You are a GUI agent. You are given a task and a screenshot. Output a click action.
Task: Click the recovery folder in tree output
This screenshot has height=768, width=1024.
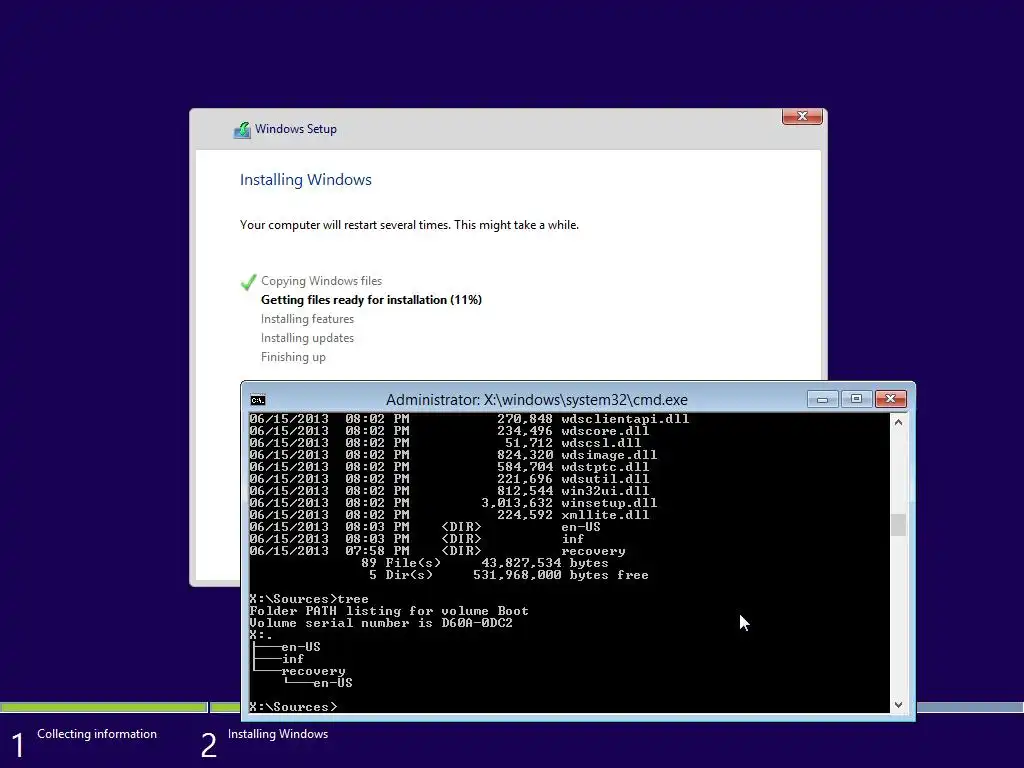point(313,671)
